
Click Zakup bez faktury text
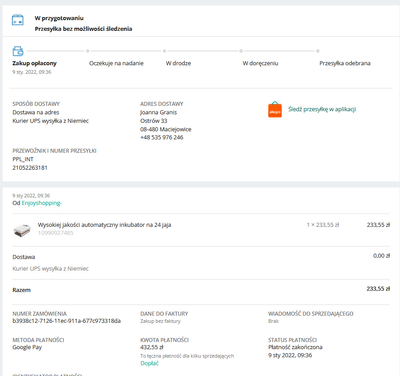160,321
